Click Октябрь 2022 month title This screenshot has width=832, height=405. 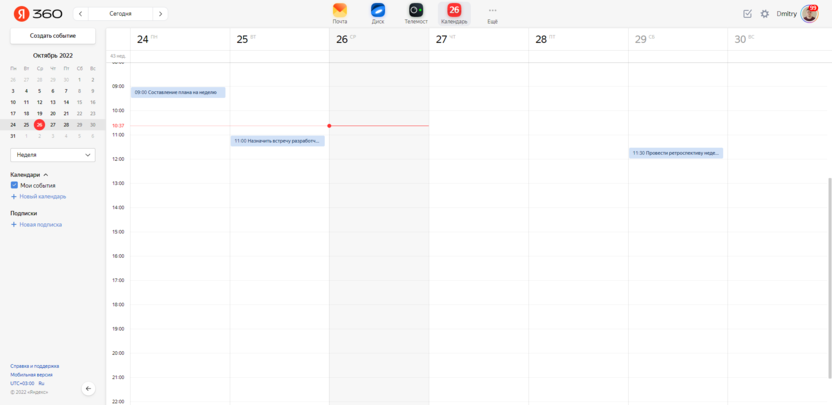pos(53,55)
